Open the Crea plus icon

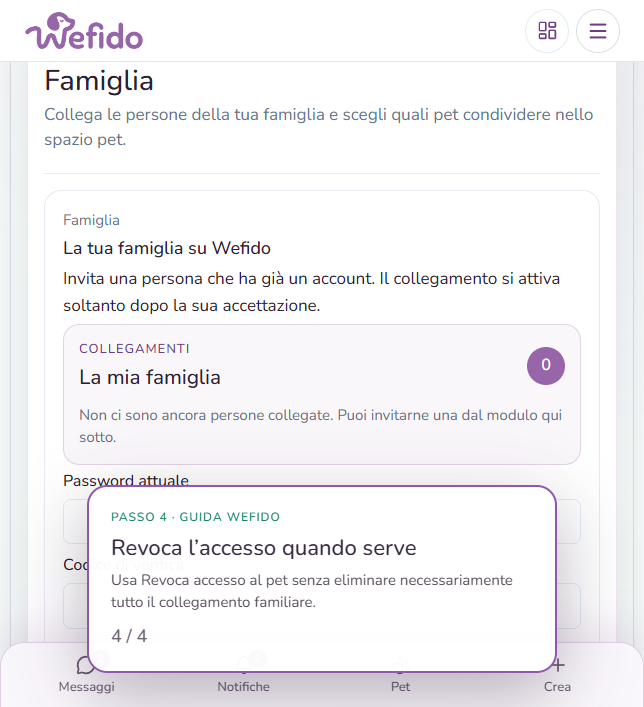point(558,665)
